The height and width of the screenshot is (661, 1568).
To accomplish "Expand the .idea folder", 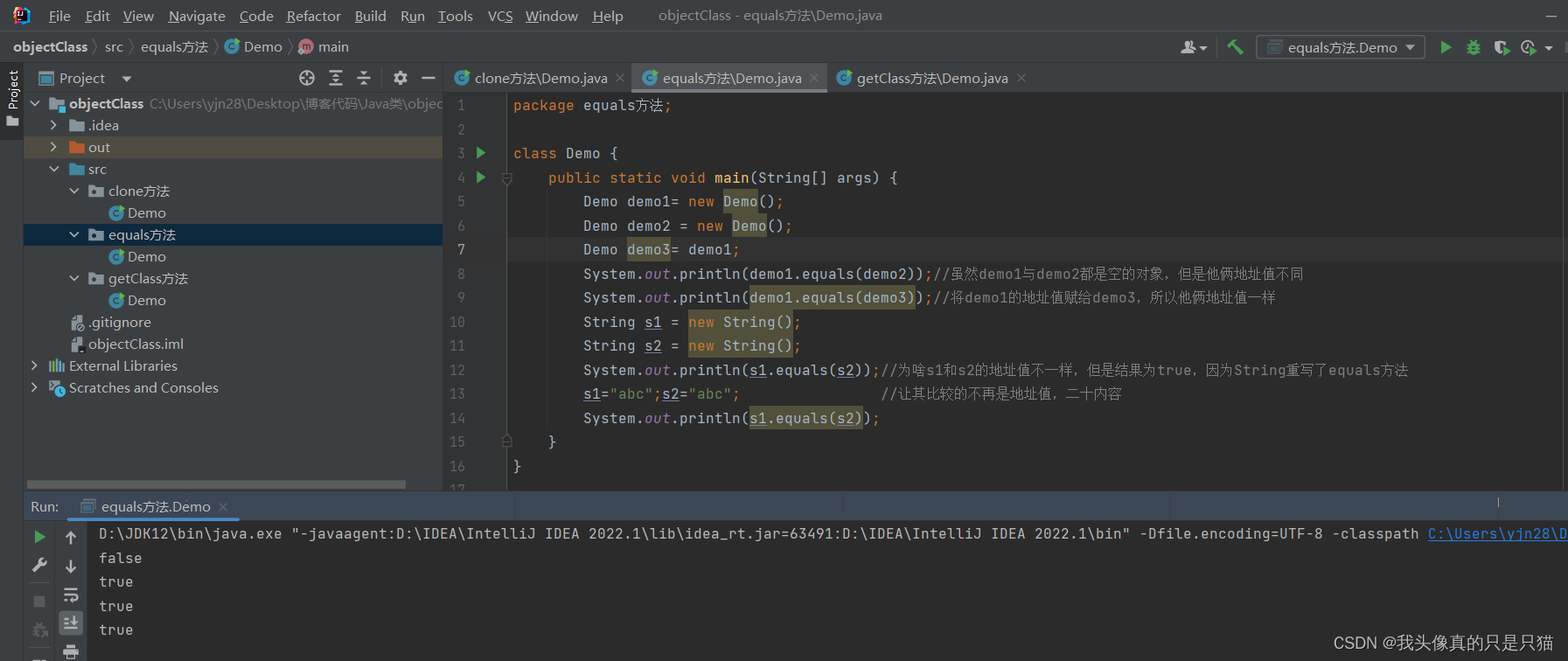I will click(x=54, y=125).
